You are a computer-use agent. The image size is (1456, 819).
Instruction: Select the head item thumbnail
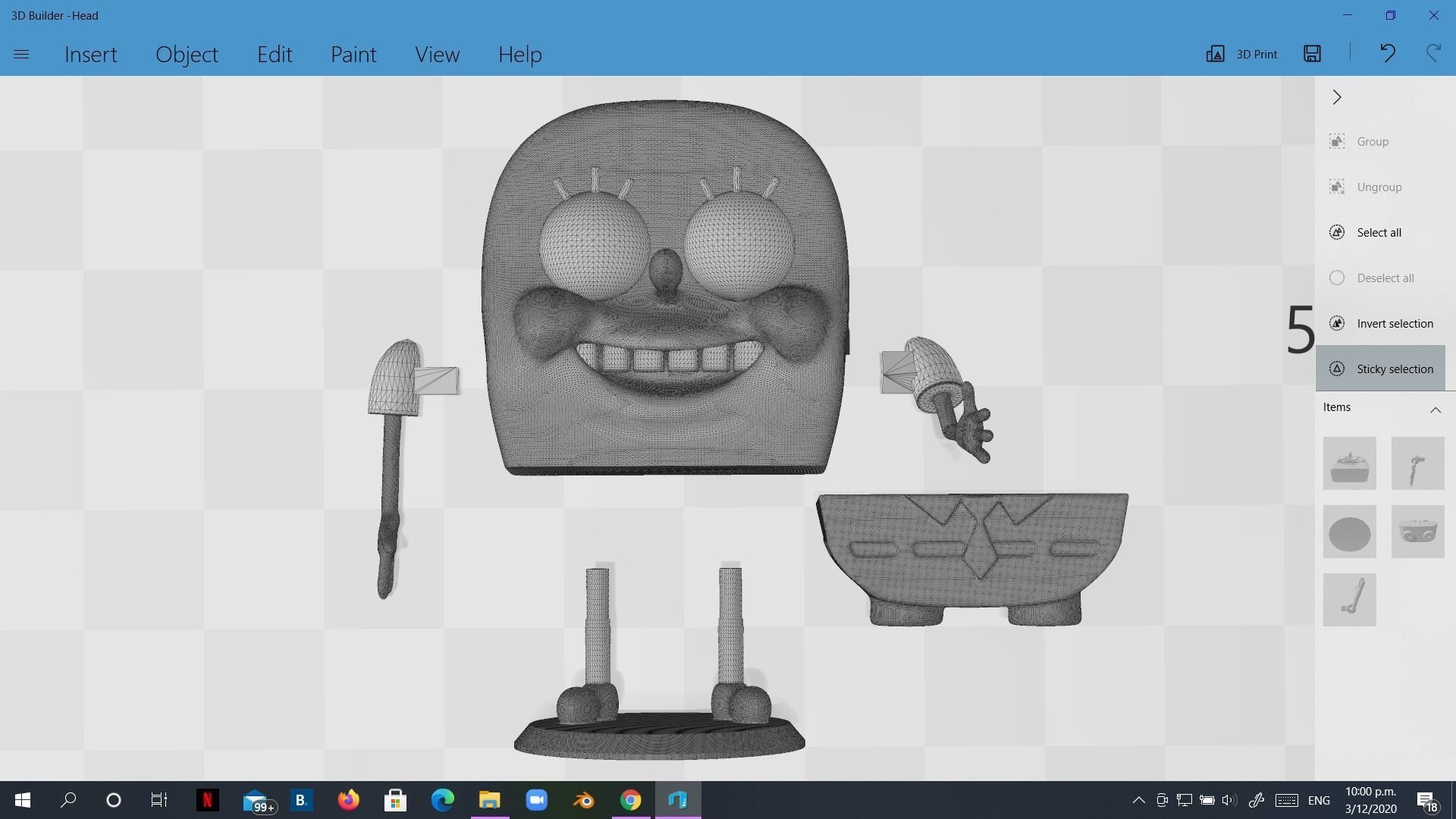(x=1350, y=463)
